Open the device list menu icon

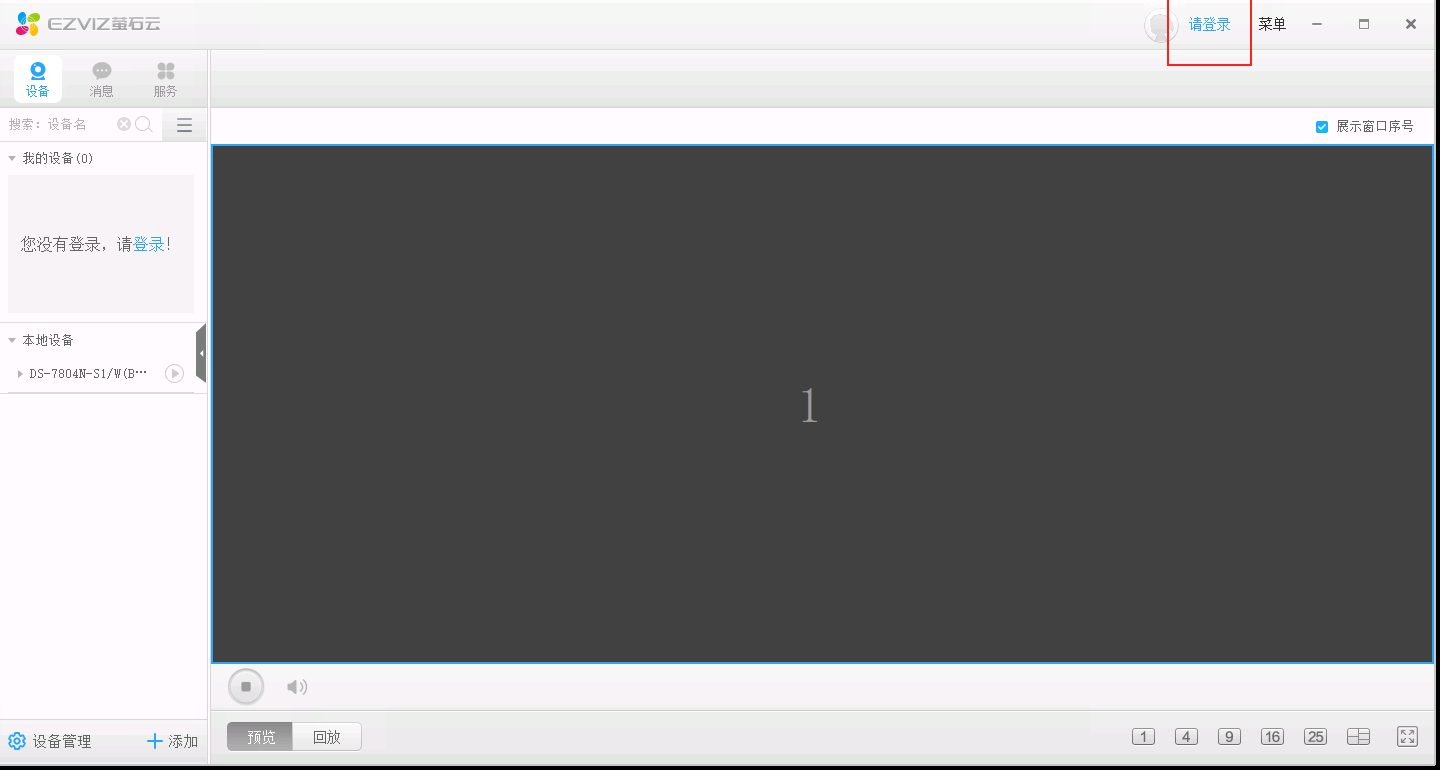coord(184,125)
